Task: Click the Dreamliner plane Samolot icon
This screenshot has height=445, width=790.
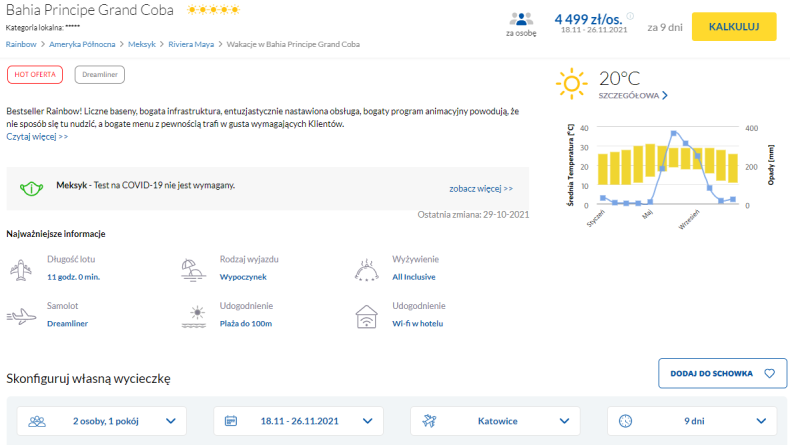Action: [x=21, y=316]
